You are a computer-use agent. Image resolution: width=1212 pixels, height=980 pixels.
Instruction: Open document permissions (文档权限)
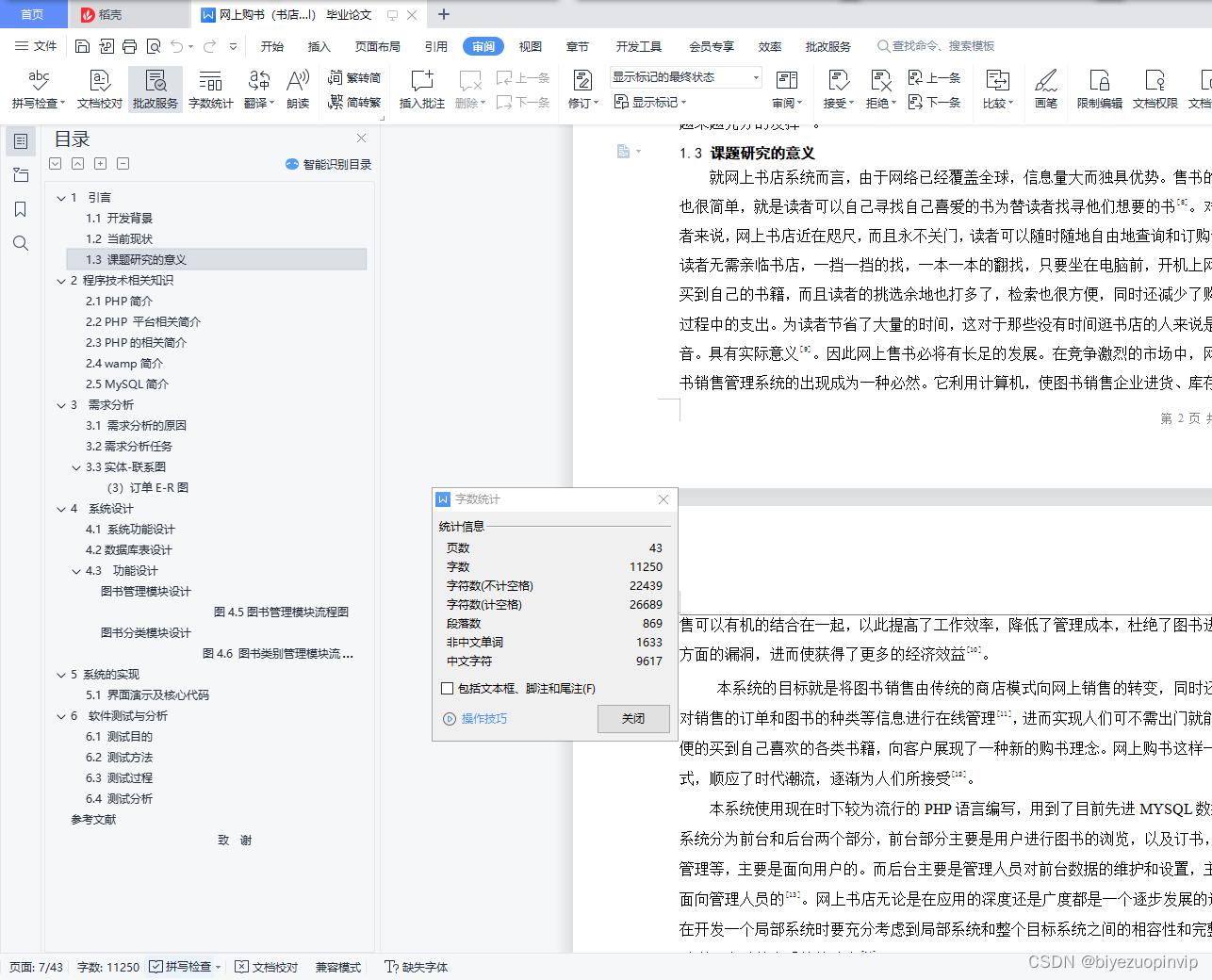1155,90
